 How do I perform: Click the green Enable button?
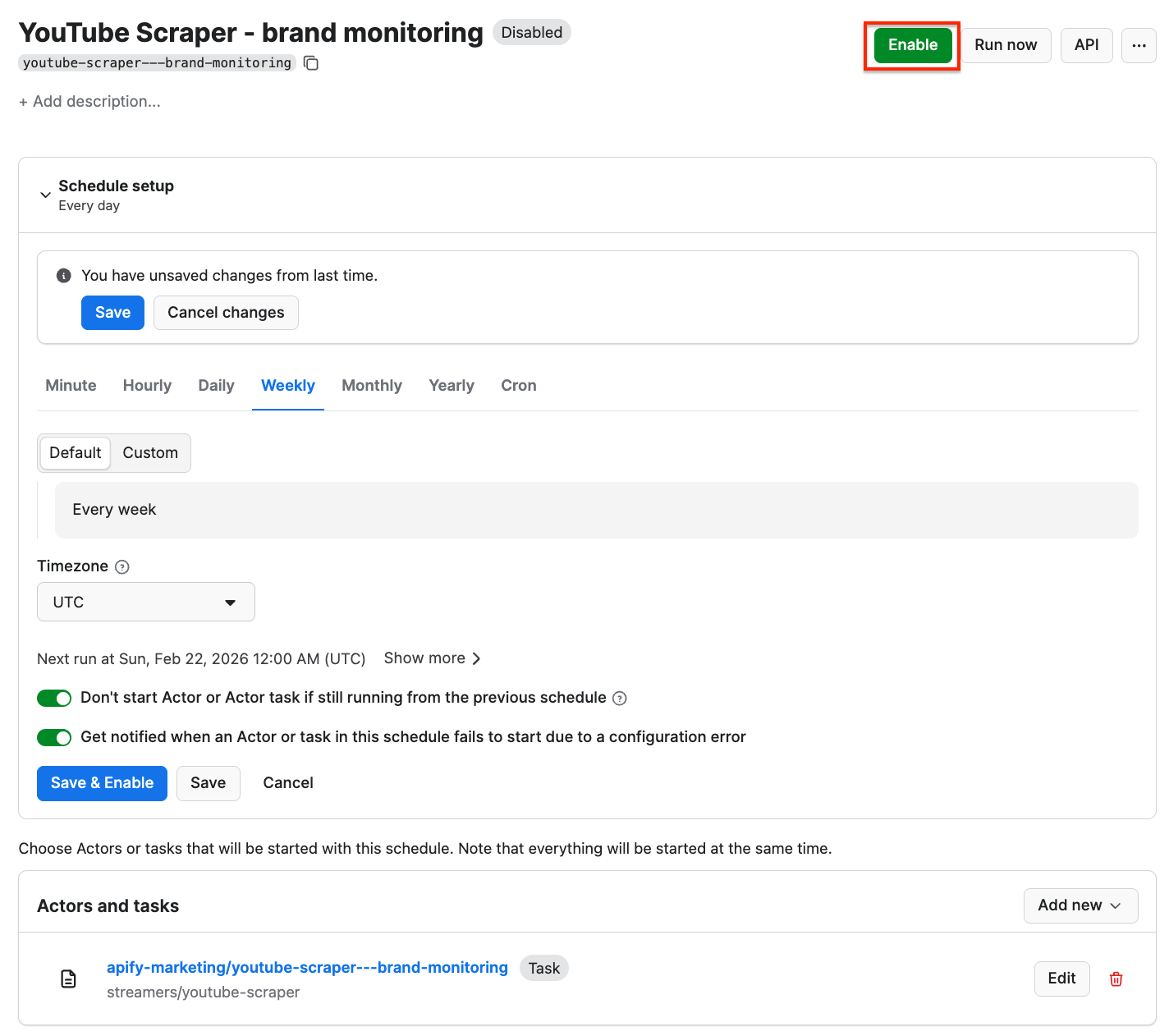pyautogui.click(x=912, y=45)
